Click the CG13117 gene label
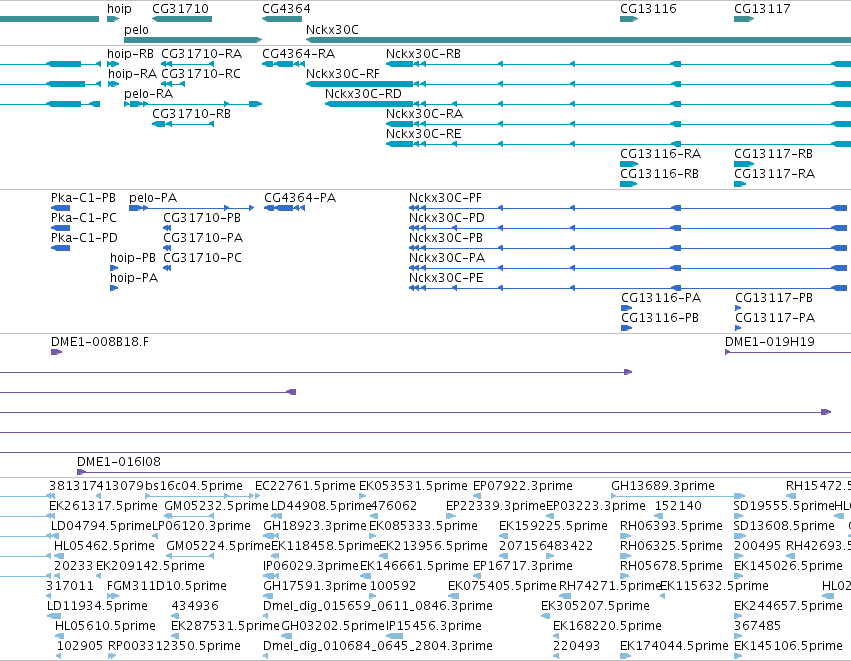This screenshot has width=851, height=661. 762,9
